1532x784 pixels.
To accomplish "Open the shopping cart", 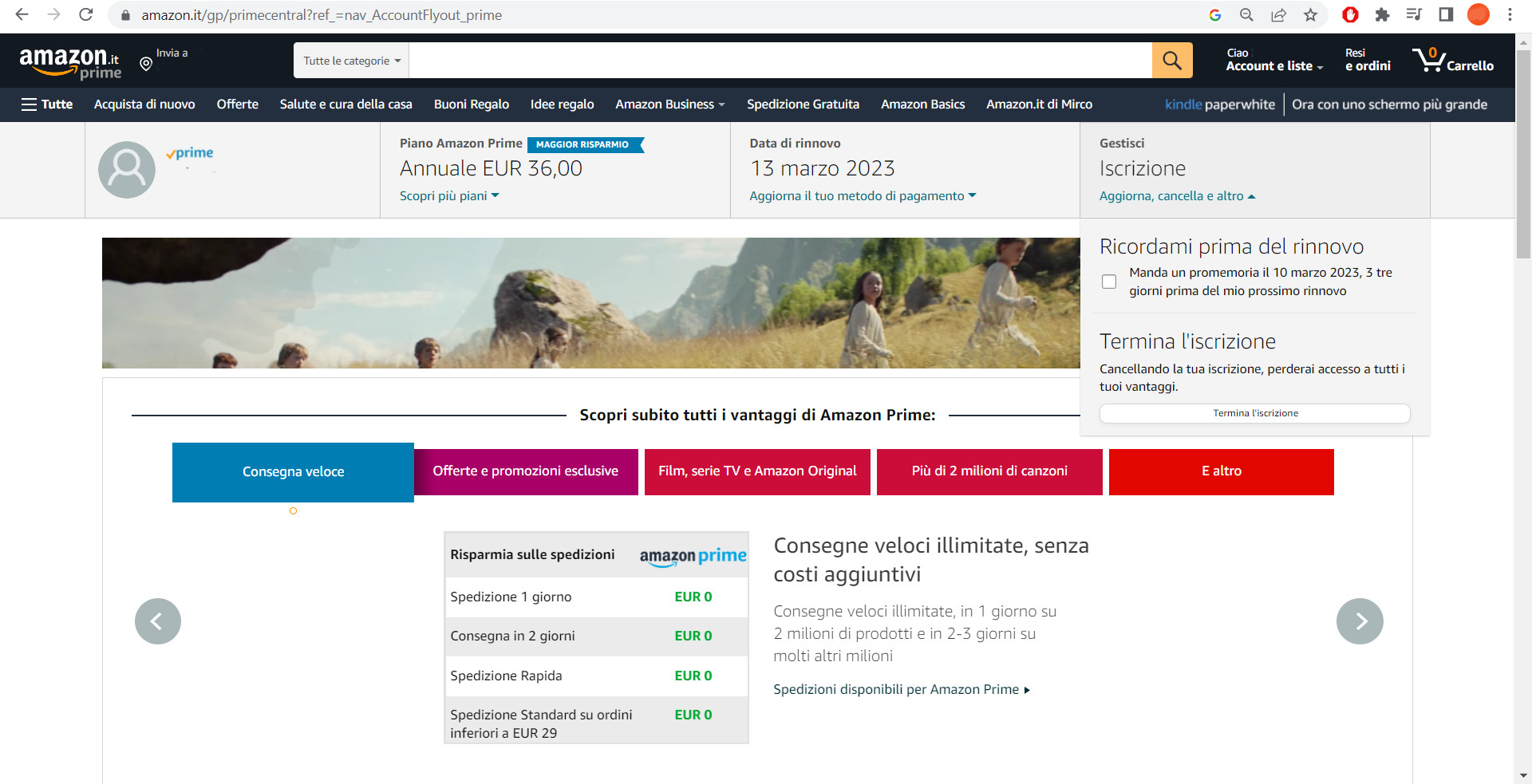I will pyautogui.click(x=1454, y=61).
